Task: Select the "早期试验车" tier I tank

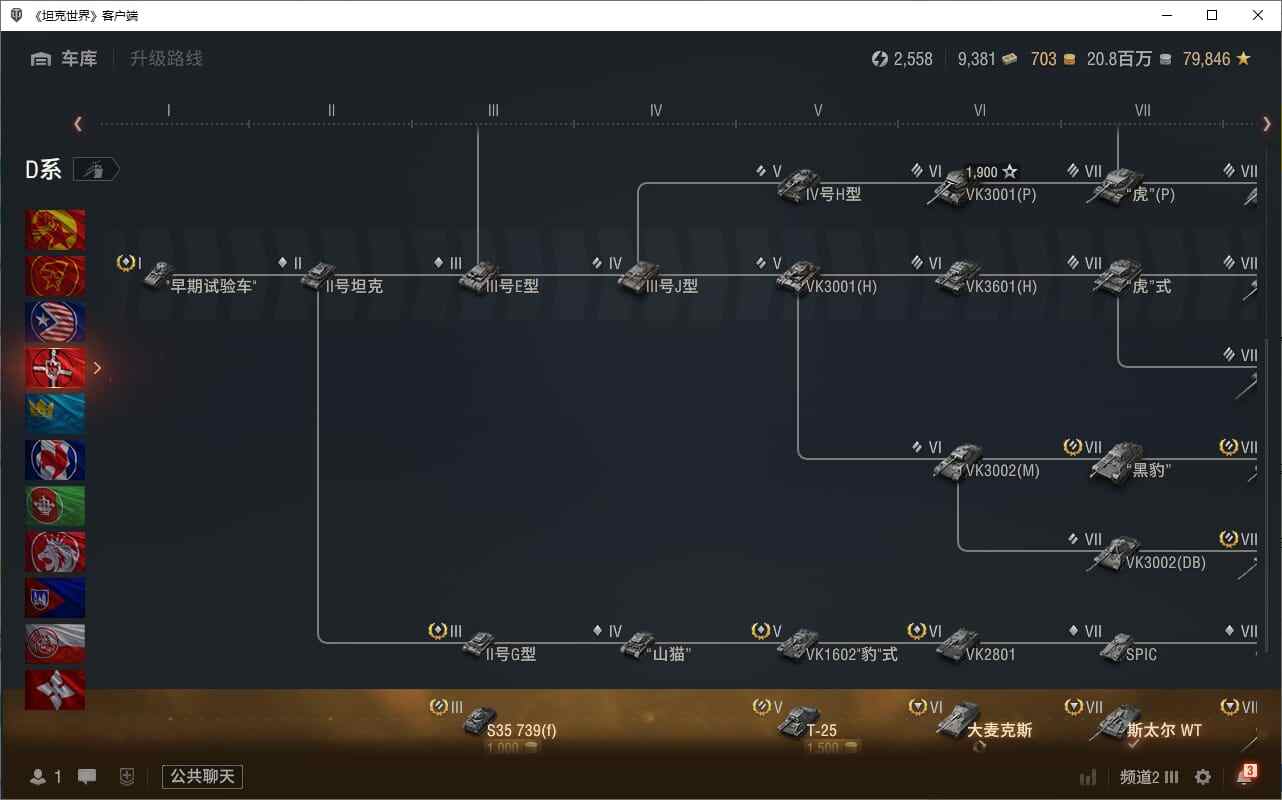Action: click(x=199, y=277)
